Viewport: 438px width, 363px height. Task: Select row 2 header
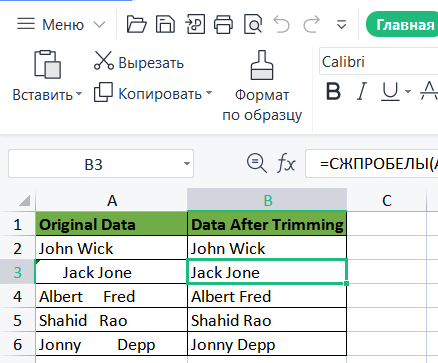[x=17, y=248]
